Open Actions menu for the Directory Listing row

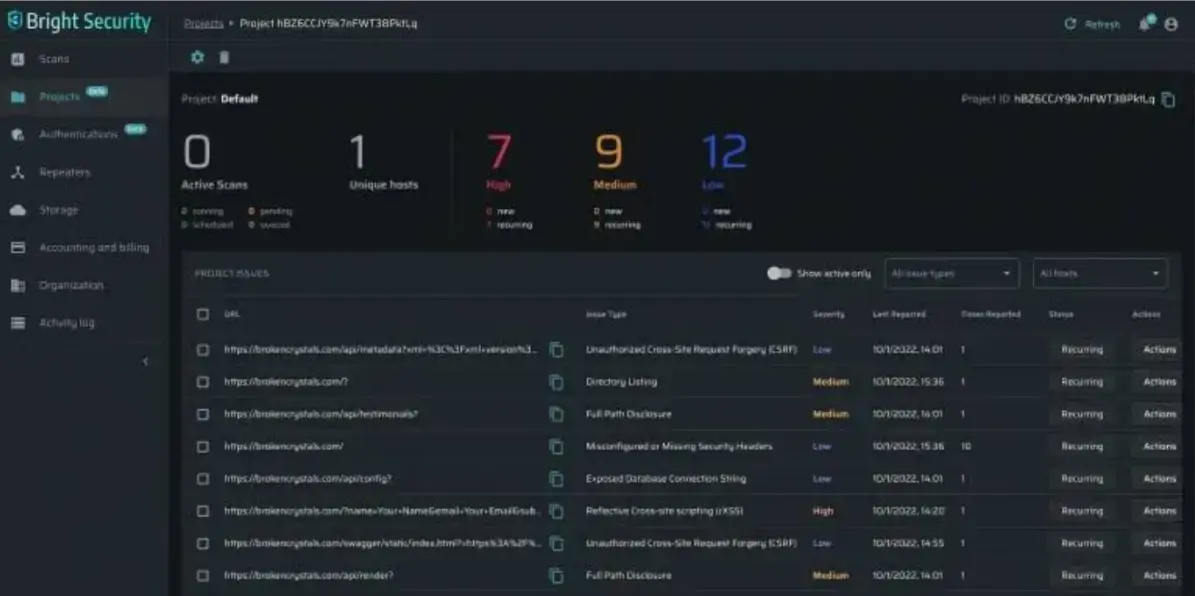pos(1159,382)
